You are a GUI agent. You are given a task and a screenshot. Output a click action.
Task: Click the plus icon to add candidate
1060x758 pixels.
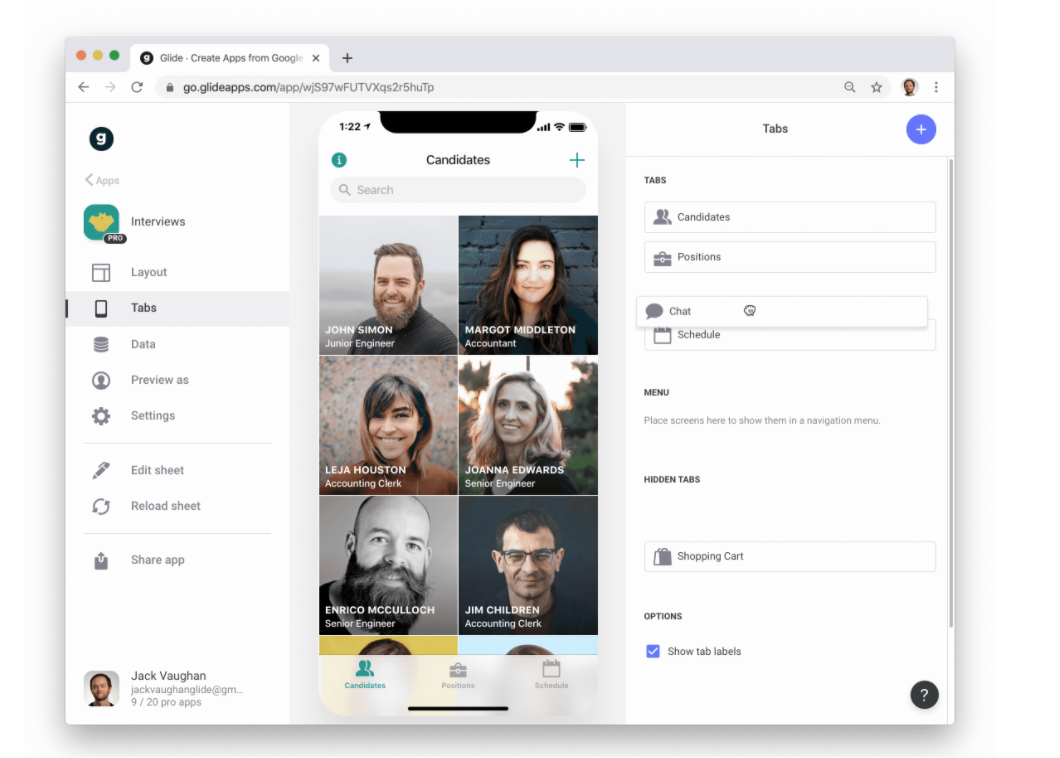coord(577,160)
